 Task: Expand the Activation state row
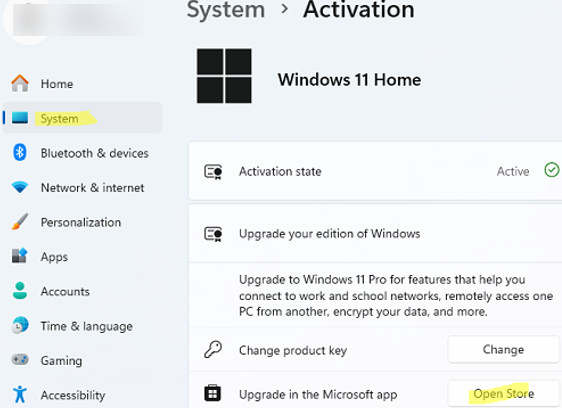375,171
